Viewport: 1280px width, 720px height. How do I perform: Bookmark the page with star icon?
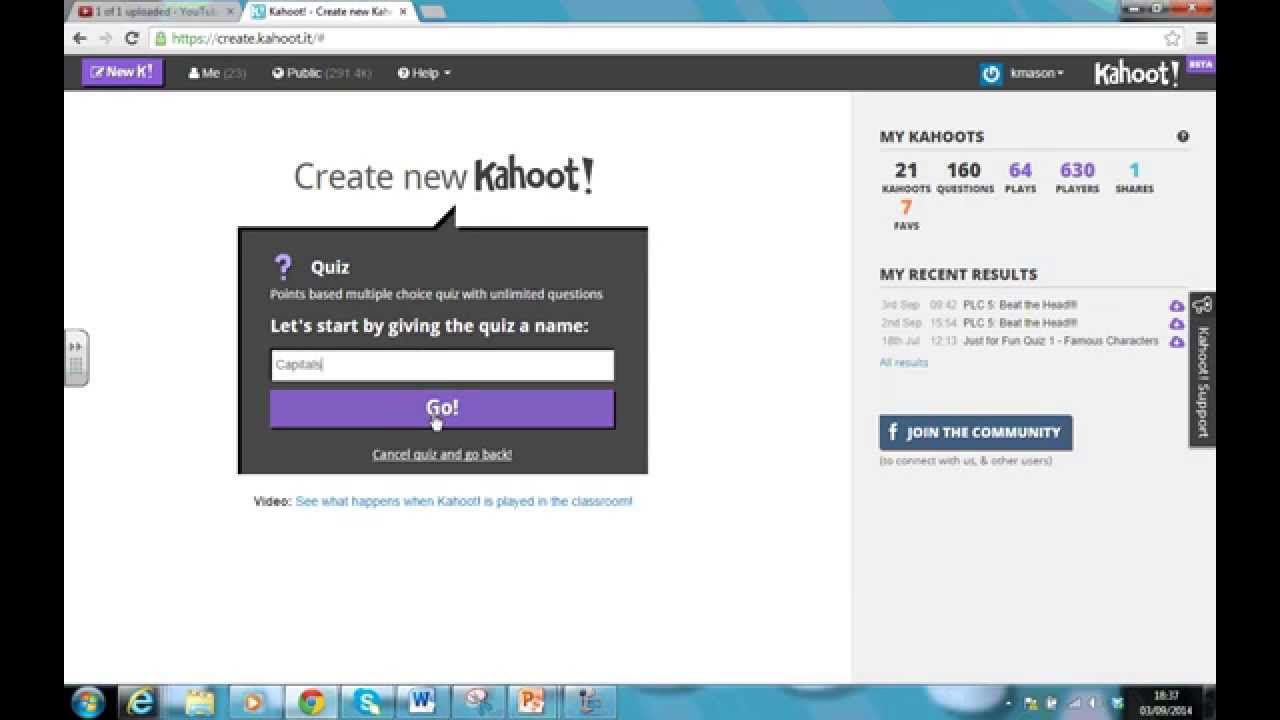click(1172, 38)
